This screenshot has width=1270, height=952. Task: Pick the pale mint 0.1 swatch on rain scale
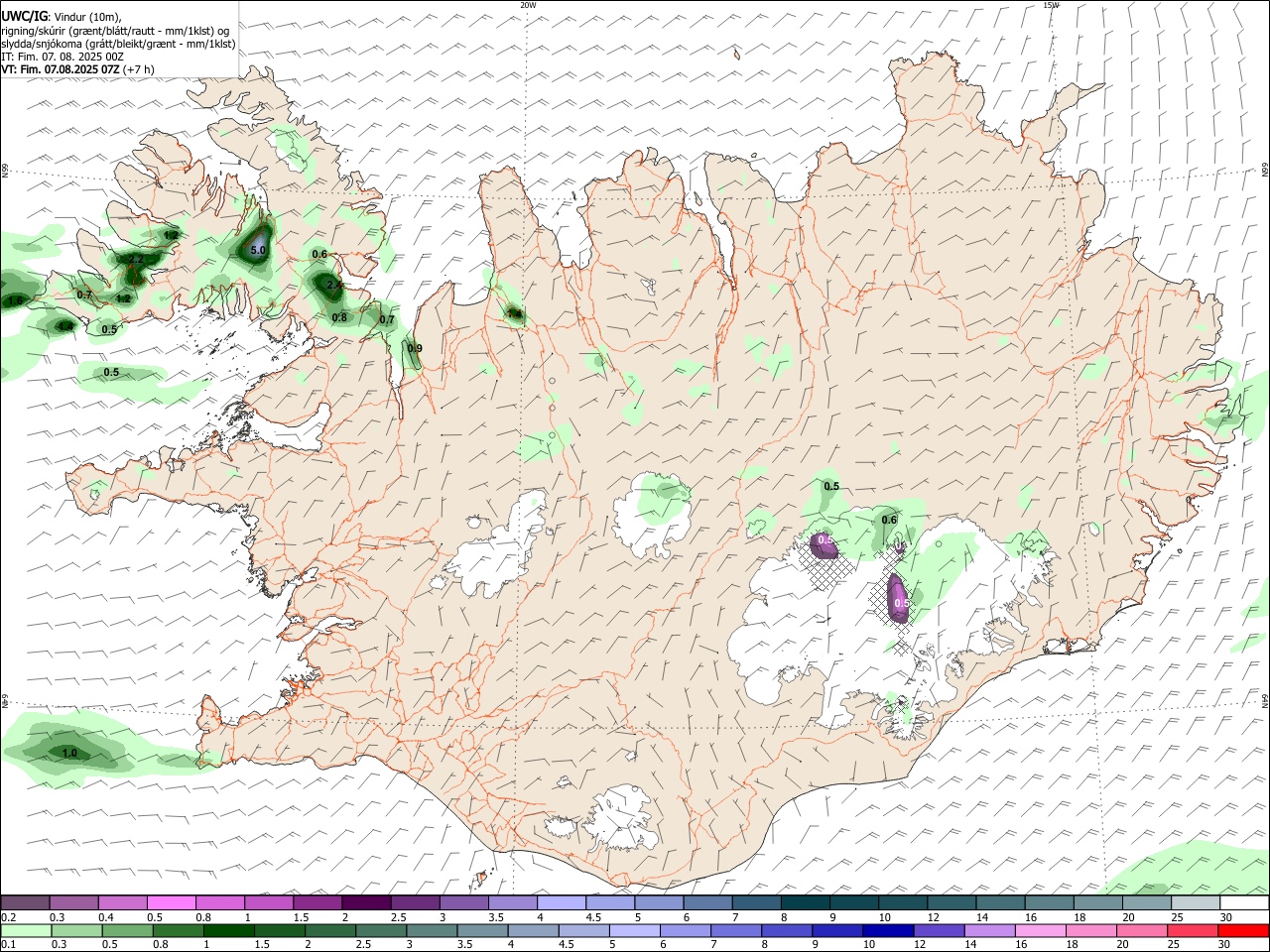point(26,931)
